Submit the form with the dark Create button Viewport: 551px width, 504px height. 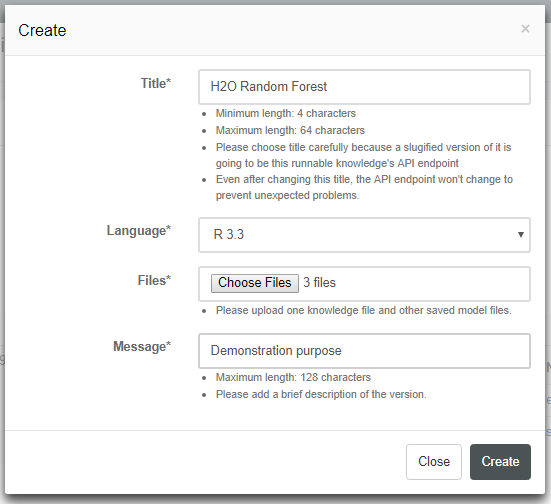pos(500,461)
